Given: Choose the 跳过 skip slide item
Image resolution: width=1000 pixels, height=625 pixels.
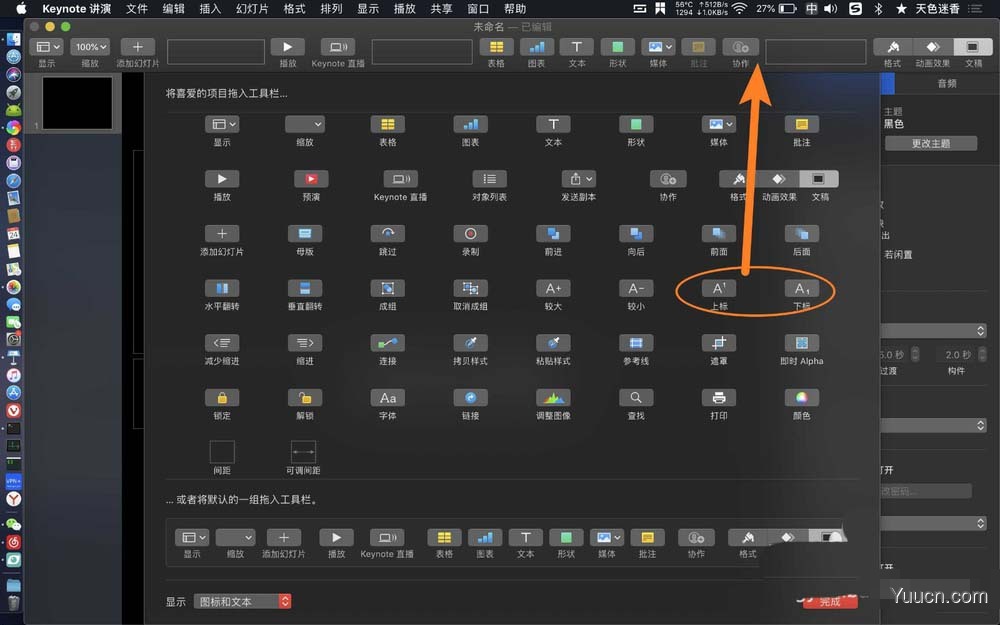Looking at the screenshot, I should tap(388, 234).
